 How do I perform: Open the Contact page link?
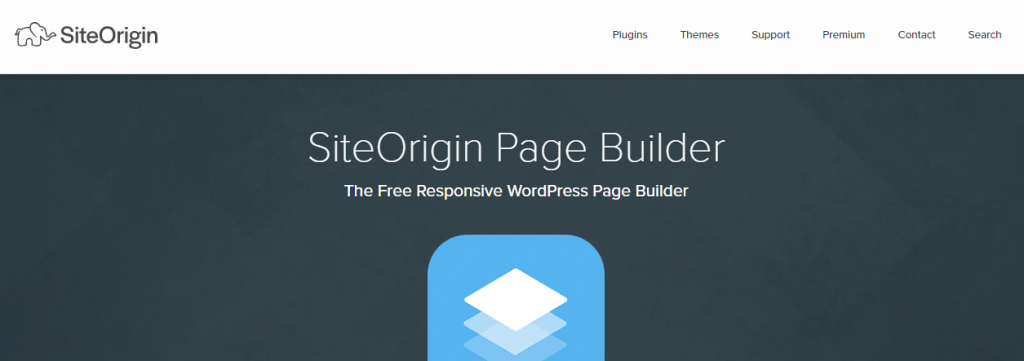tap(916, 35)
